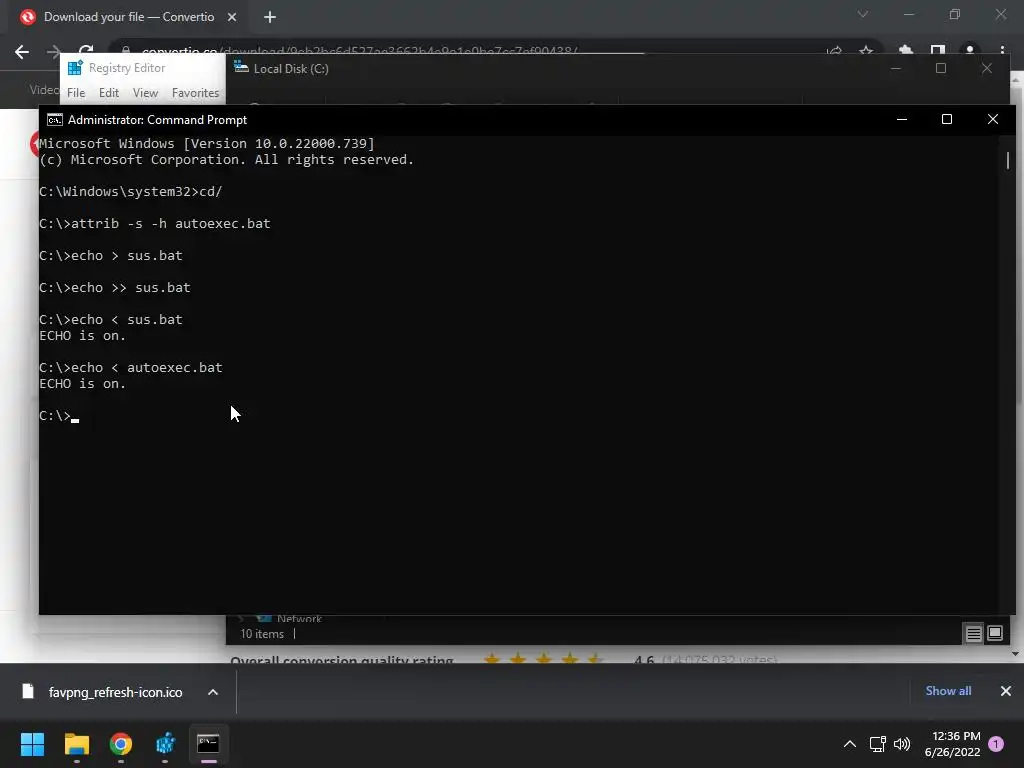Show hidden system tray icons

pos(850,744)
